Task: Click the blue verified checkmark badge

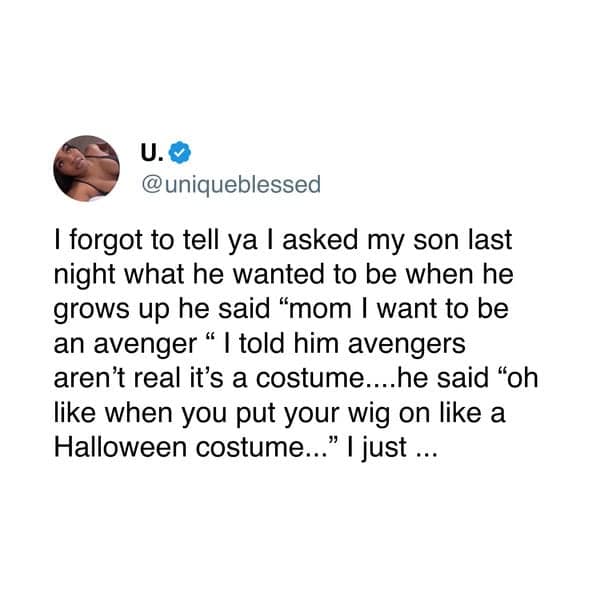Action: pos(180,152)
